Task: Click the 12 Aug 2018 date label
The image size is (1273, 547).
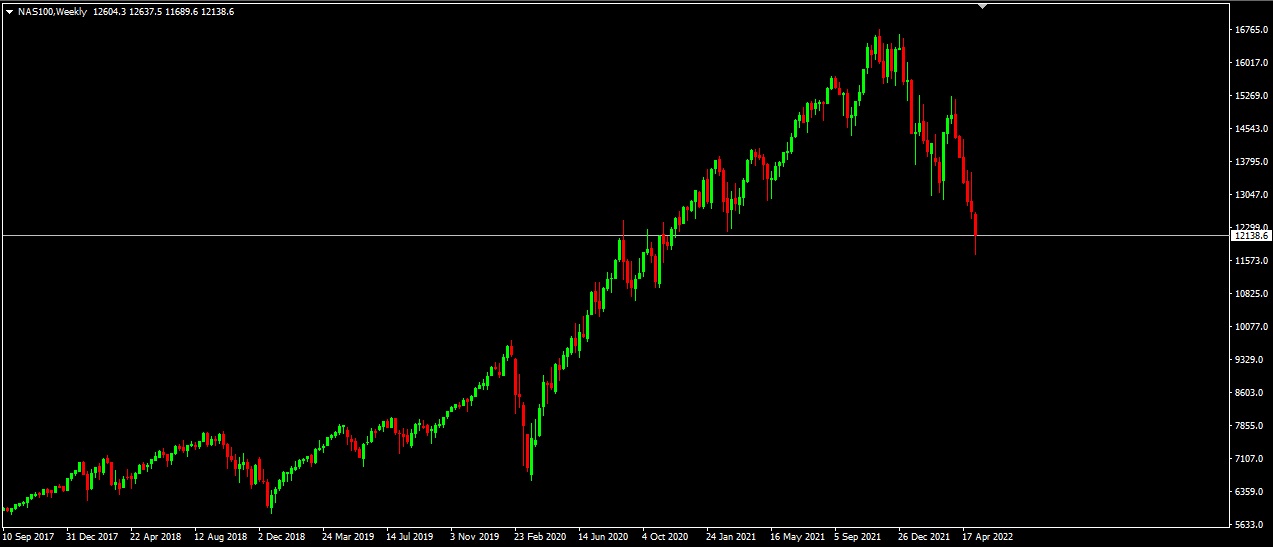Action: [x=220, y=537]
